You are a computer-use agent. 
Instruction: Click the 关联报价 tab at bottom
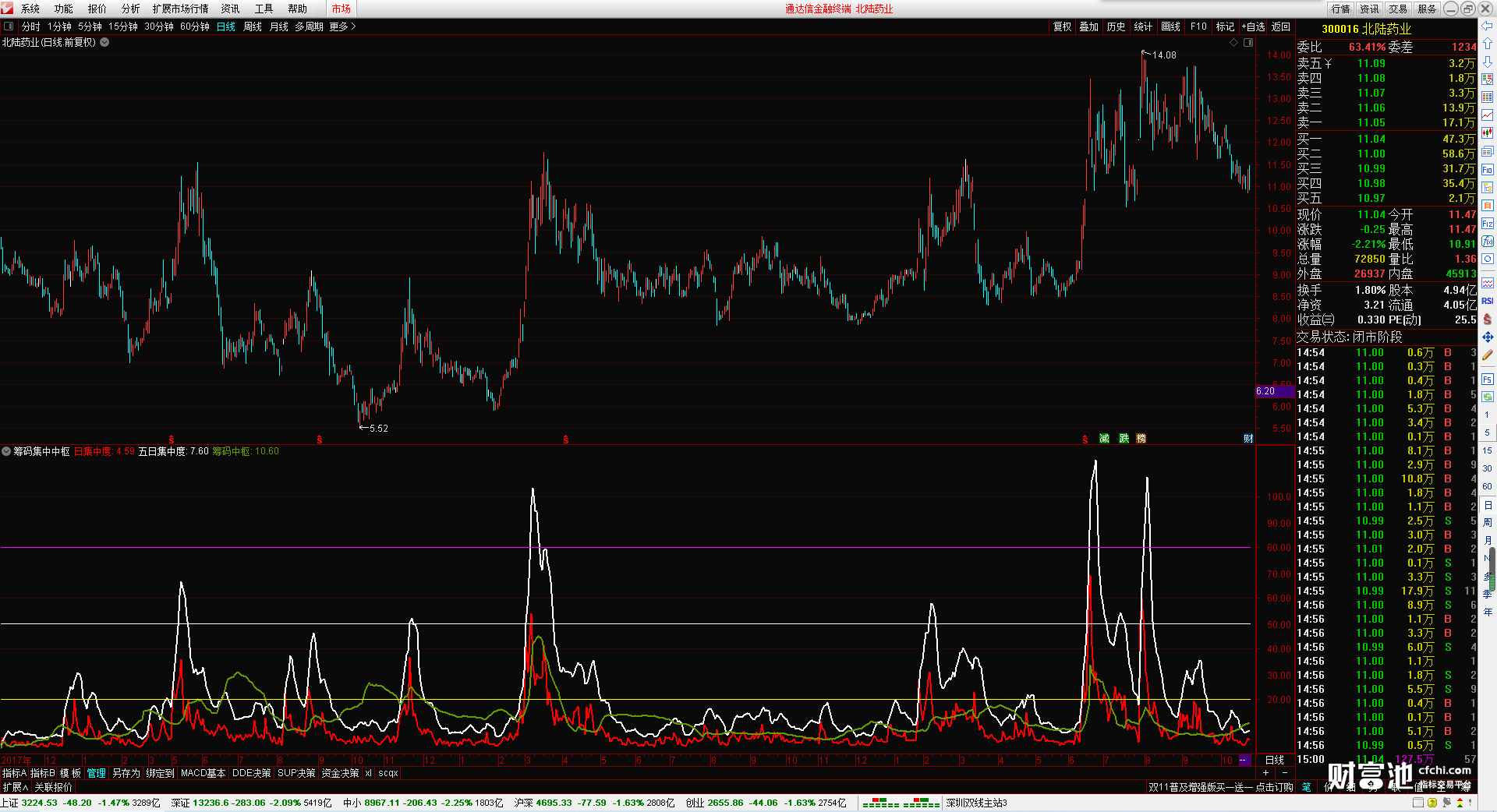click(x=53, y=787)
